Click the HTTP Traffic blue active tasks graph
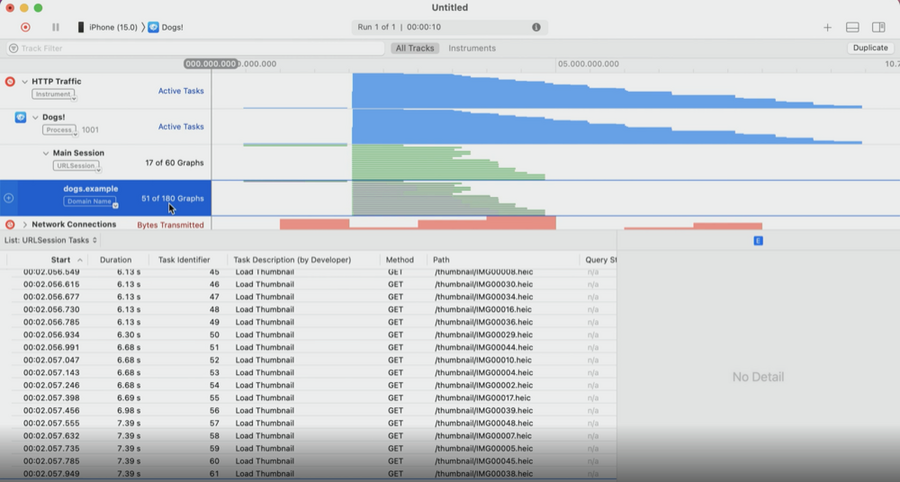The width and height of the screenshot is (900, 482). click(607, 92)
